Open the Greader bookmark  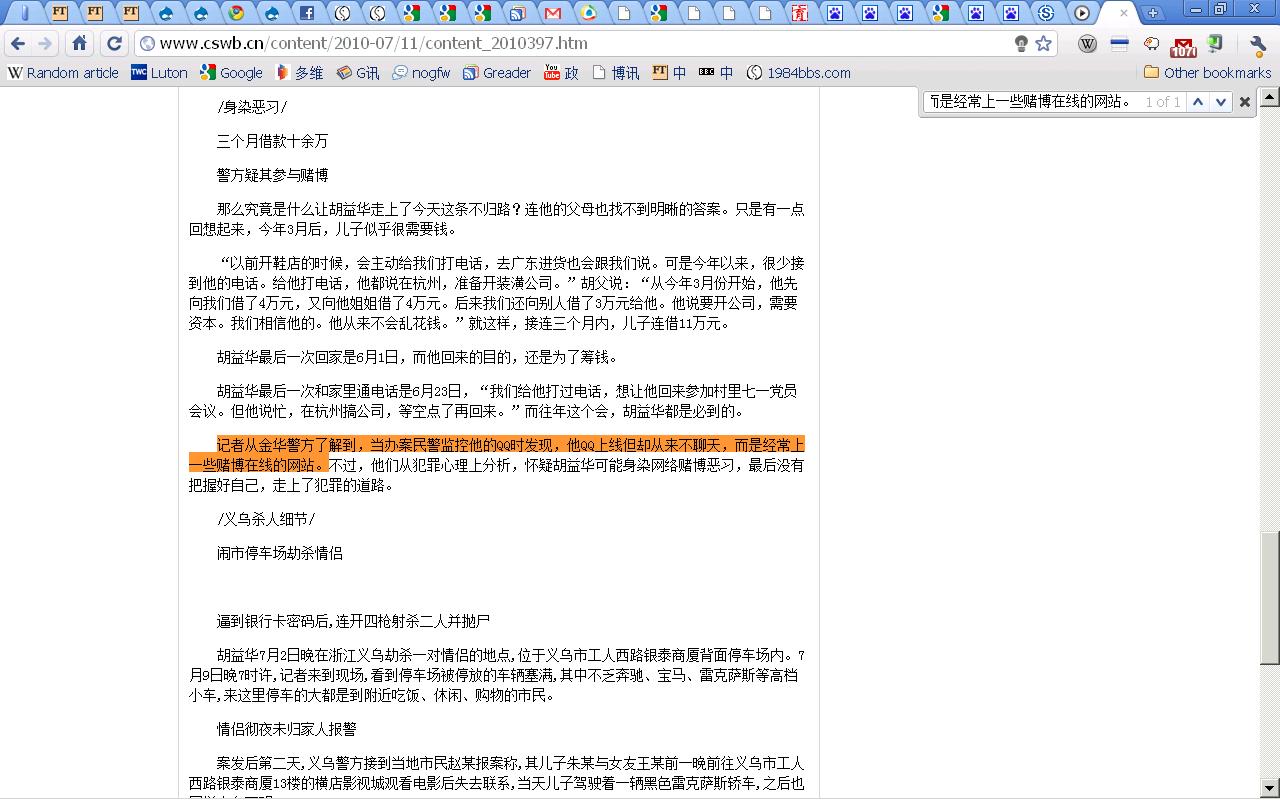pos(497,73)
